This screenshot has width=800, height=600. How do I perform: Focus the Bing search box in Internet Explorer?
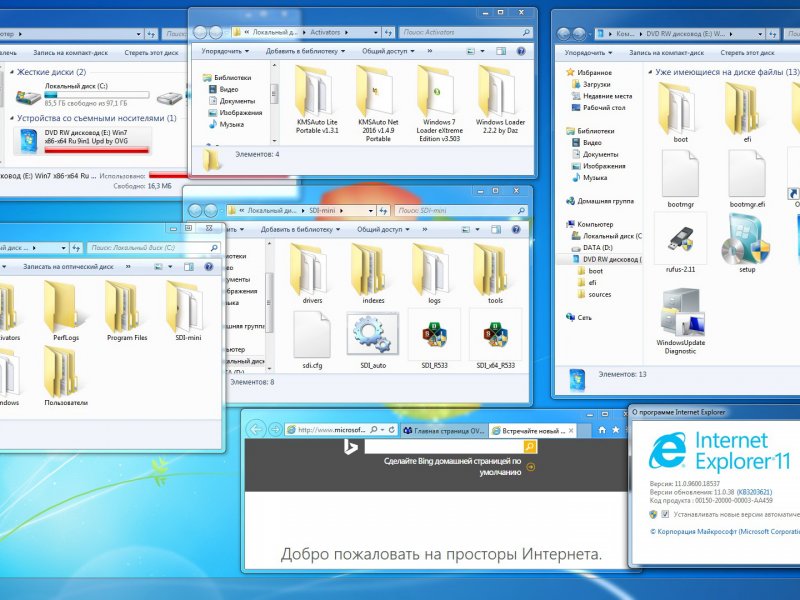[x=444, y=447]
